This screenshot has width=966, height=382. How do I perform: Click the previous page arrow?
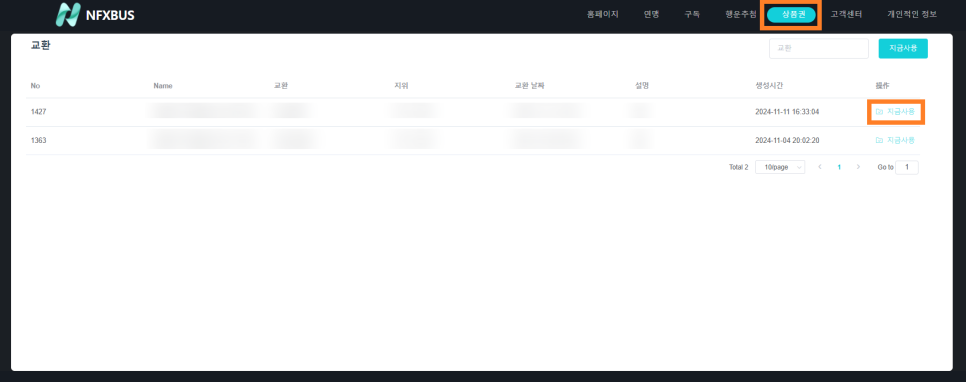819,167
